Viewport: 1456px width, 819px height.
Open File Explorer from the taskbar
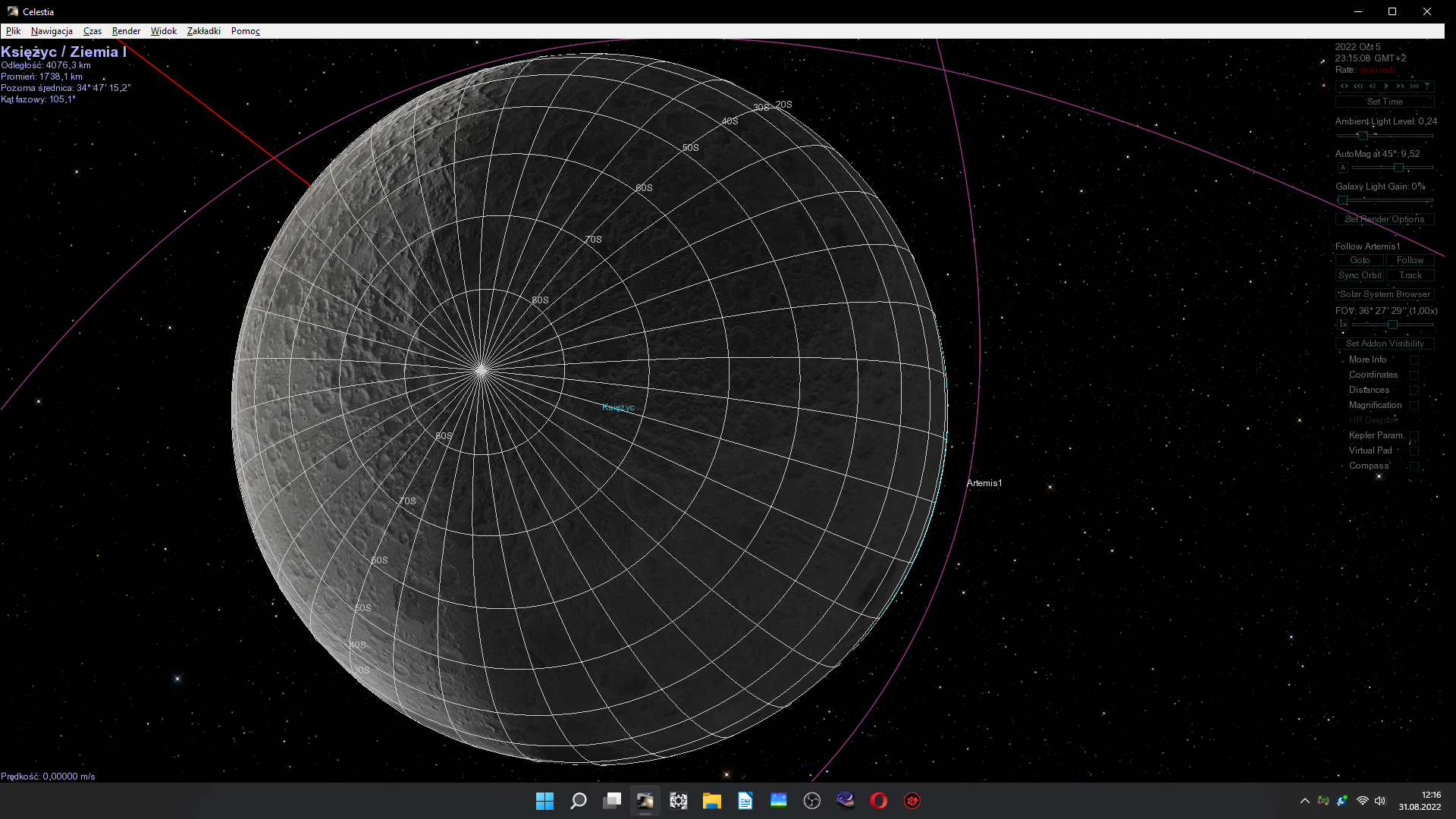(711, 801)
